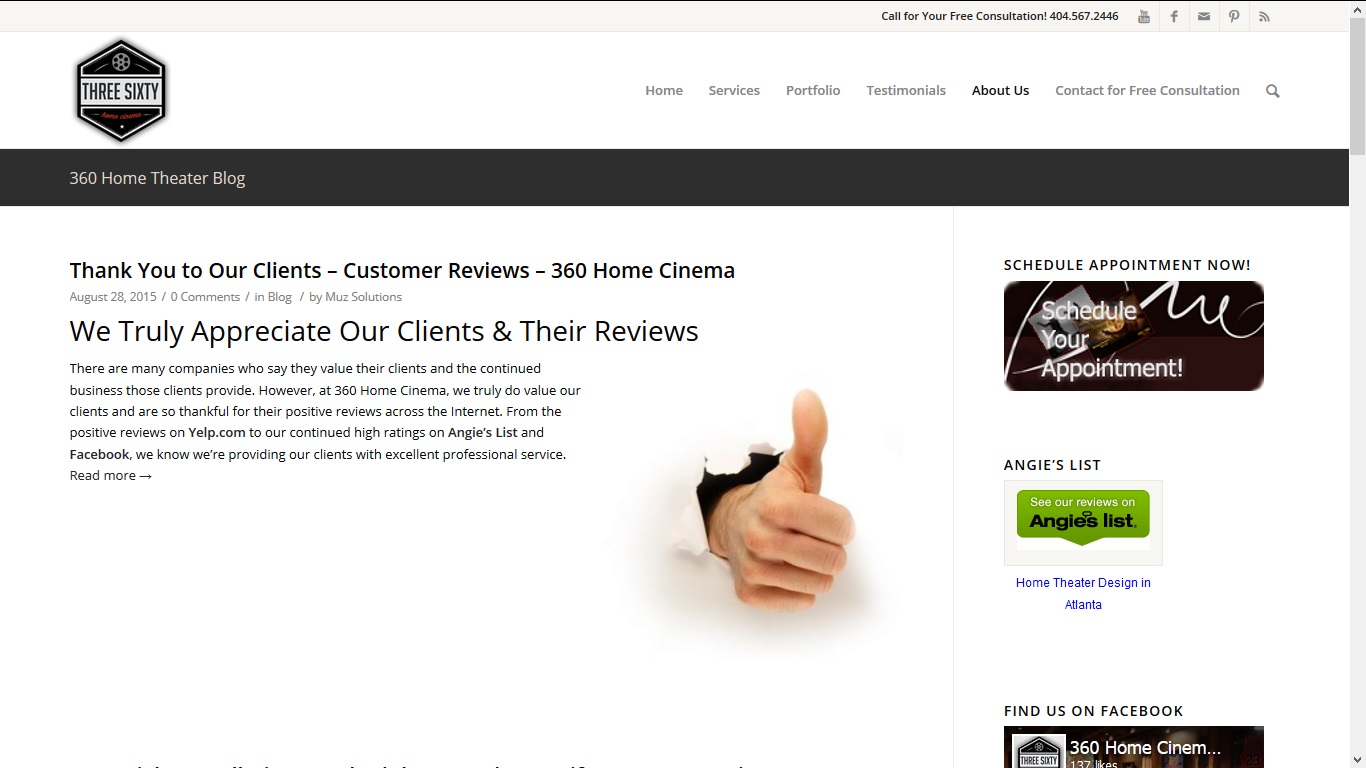This screenshot has width=1366, height=768.
Task: Open the Home menu item
Action: coord(664,90)
